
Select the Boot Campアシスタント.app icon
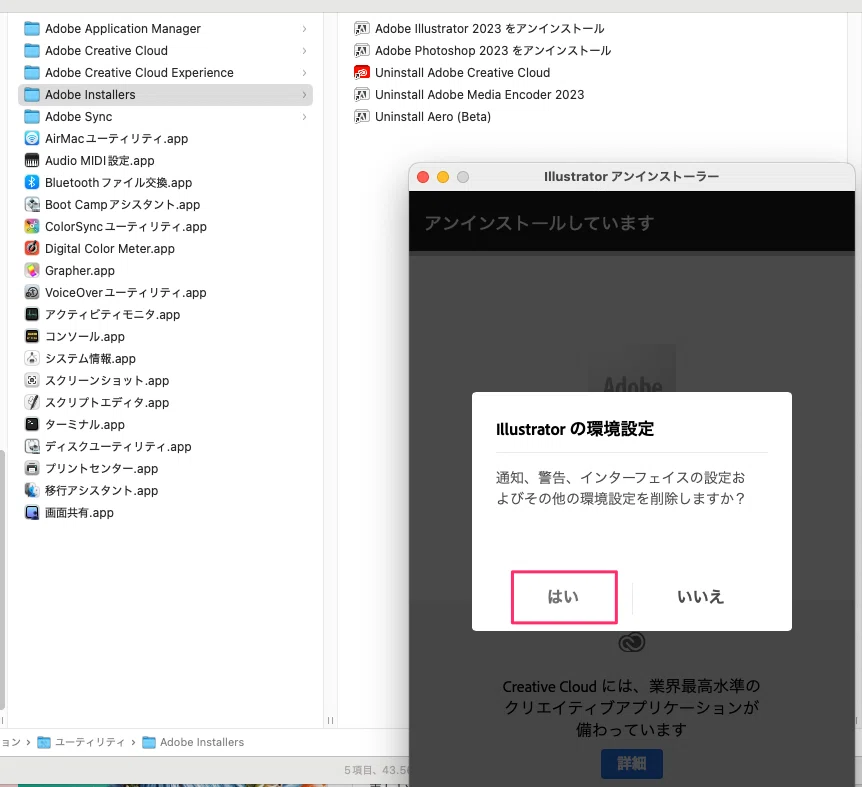pos(32,204)
